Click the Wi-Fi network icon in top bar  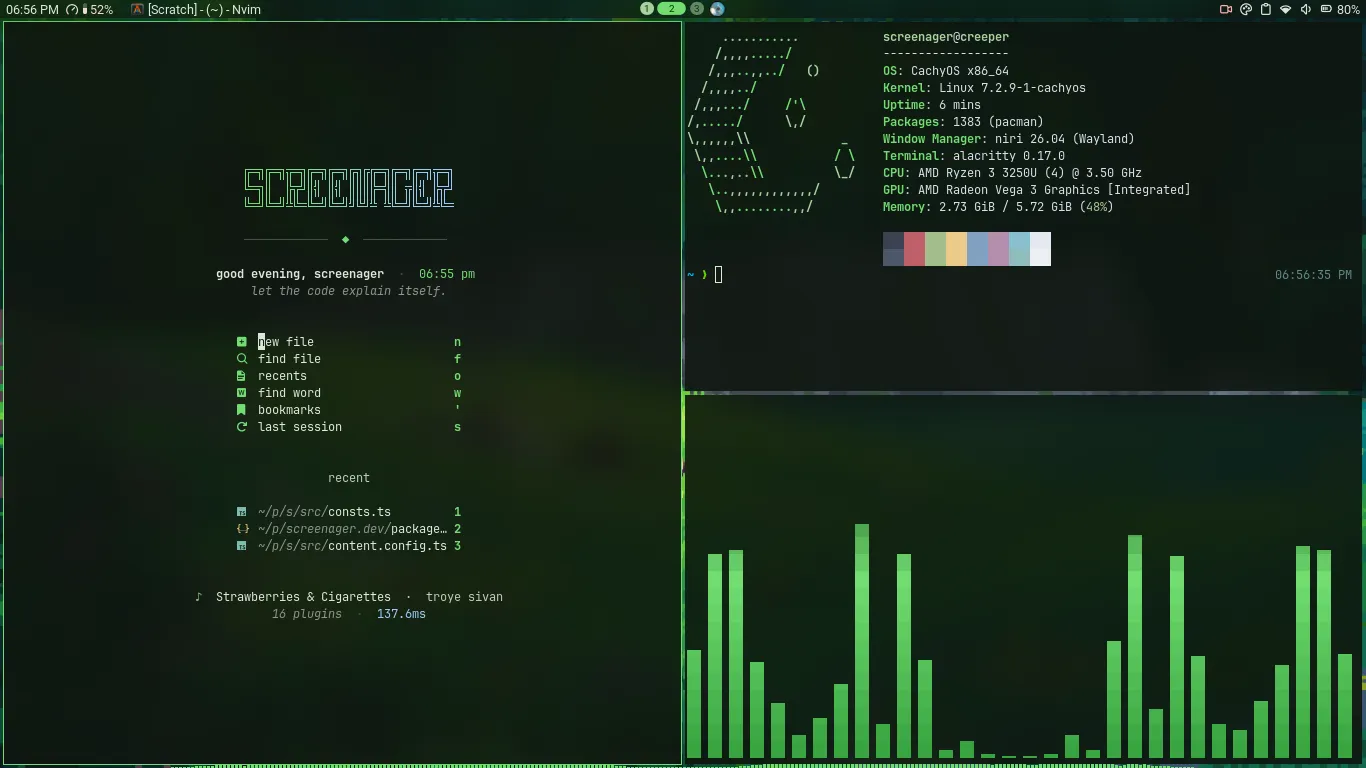pyautogui.click(x=1286, y=9)
